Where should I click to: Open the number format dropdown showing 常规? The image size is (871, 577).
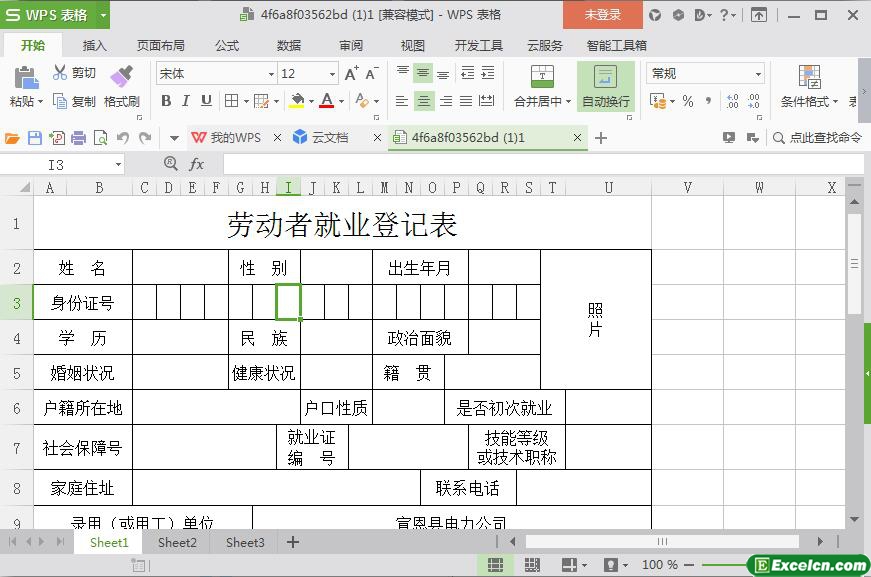coord(758,74)
